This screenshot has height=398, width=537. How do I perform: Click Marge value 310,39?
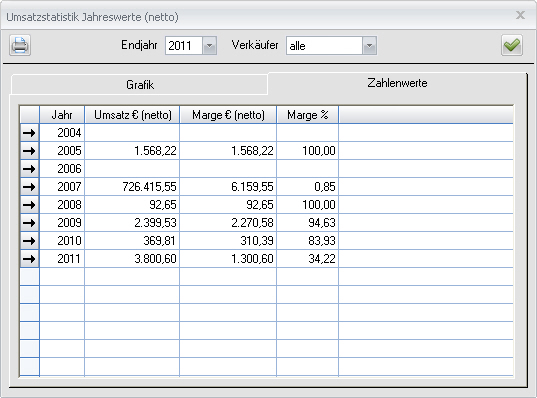[228, 241]
